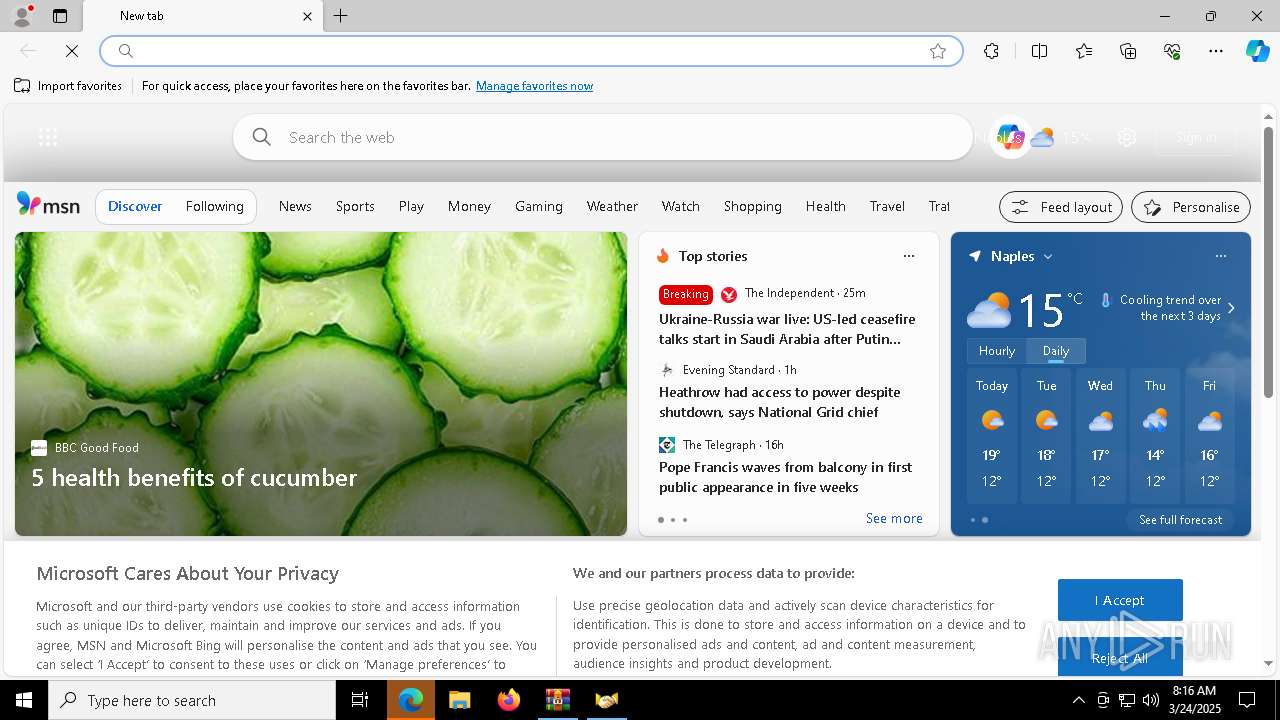This screenshot has height=720, width=1280.
Task: Switch feed to Following
Action: pos(215,206)
